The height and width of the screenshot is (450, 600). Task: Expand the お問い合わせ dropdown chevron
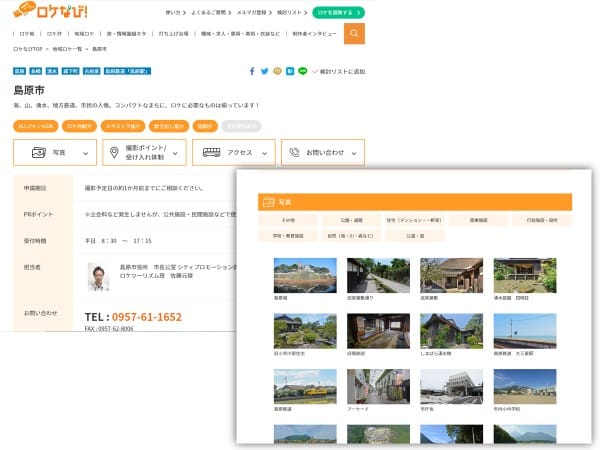(354, 153)
